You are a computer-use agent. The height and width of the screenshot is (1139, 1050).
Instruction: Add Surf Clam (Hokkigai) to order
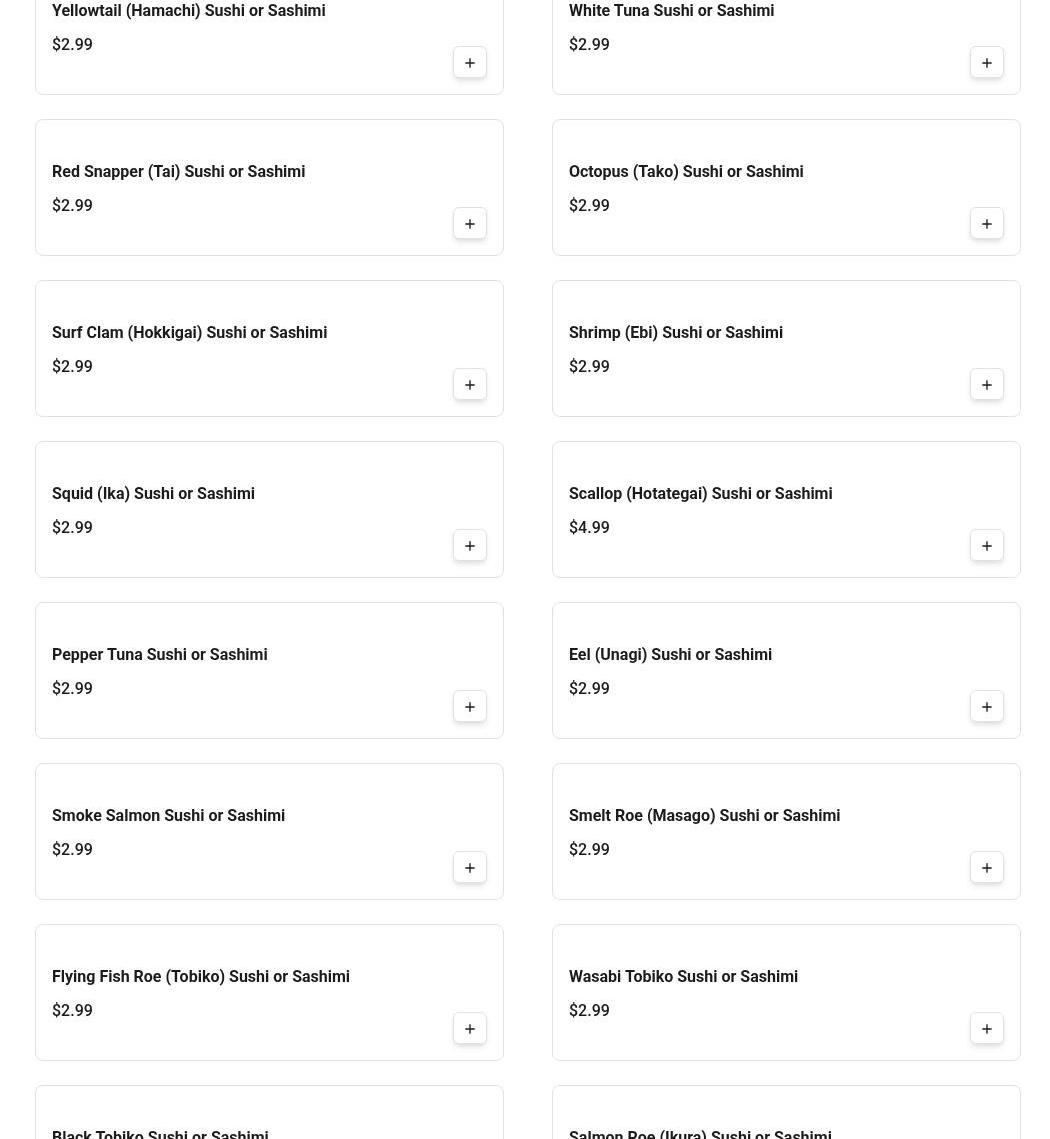click(x=469, y=385)
